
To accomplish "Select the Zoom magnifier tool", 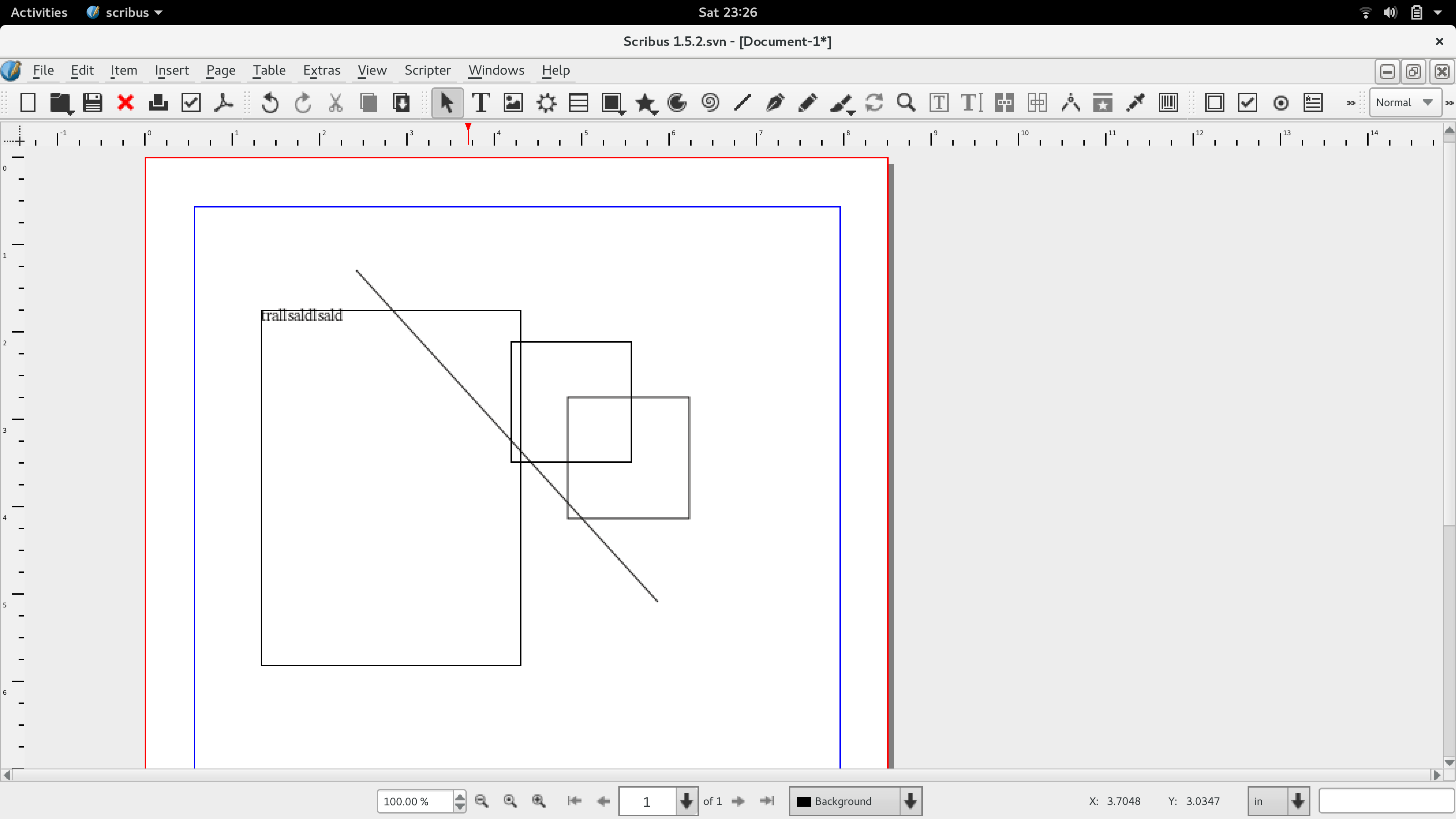I will pyautogui.click(x=905, y=103).
